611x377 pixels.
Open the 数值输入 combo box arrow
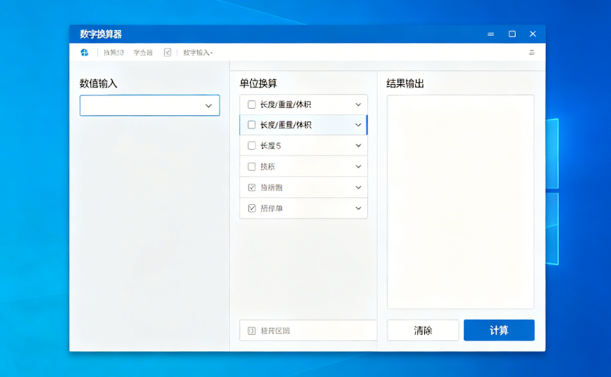[x=208, y=106]
